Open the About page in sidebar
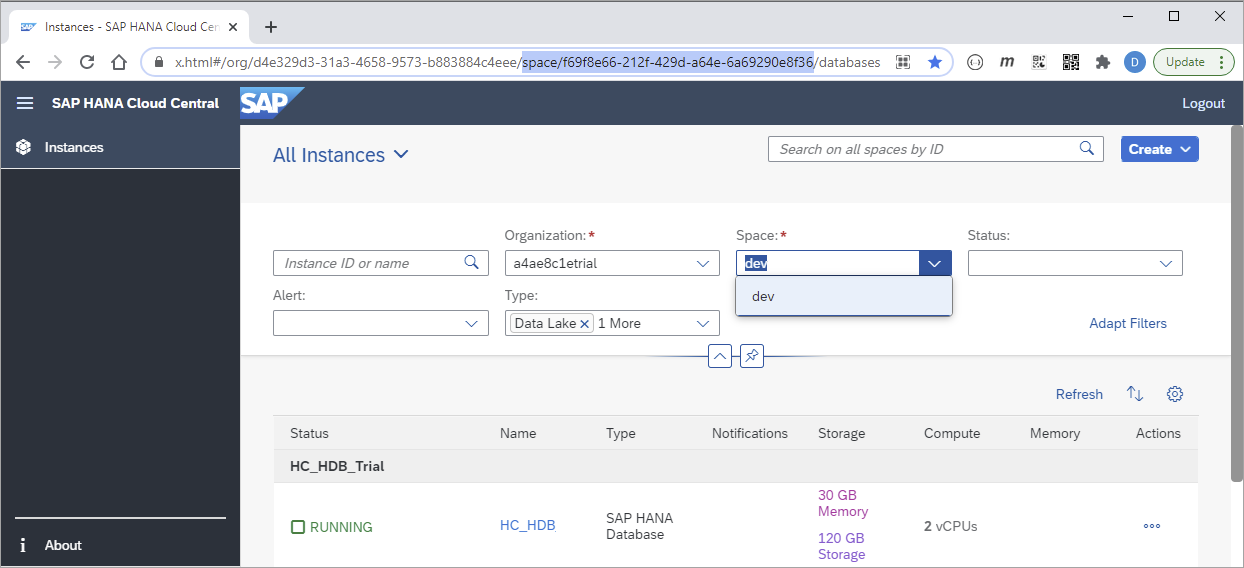This screenshot has height=568, width=1244. point(63,545)
